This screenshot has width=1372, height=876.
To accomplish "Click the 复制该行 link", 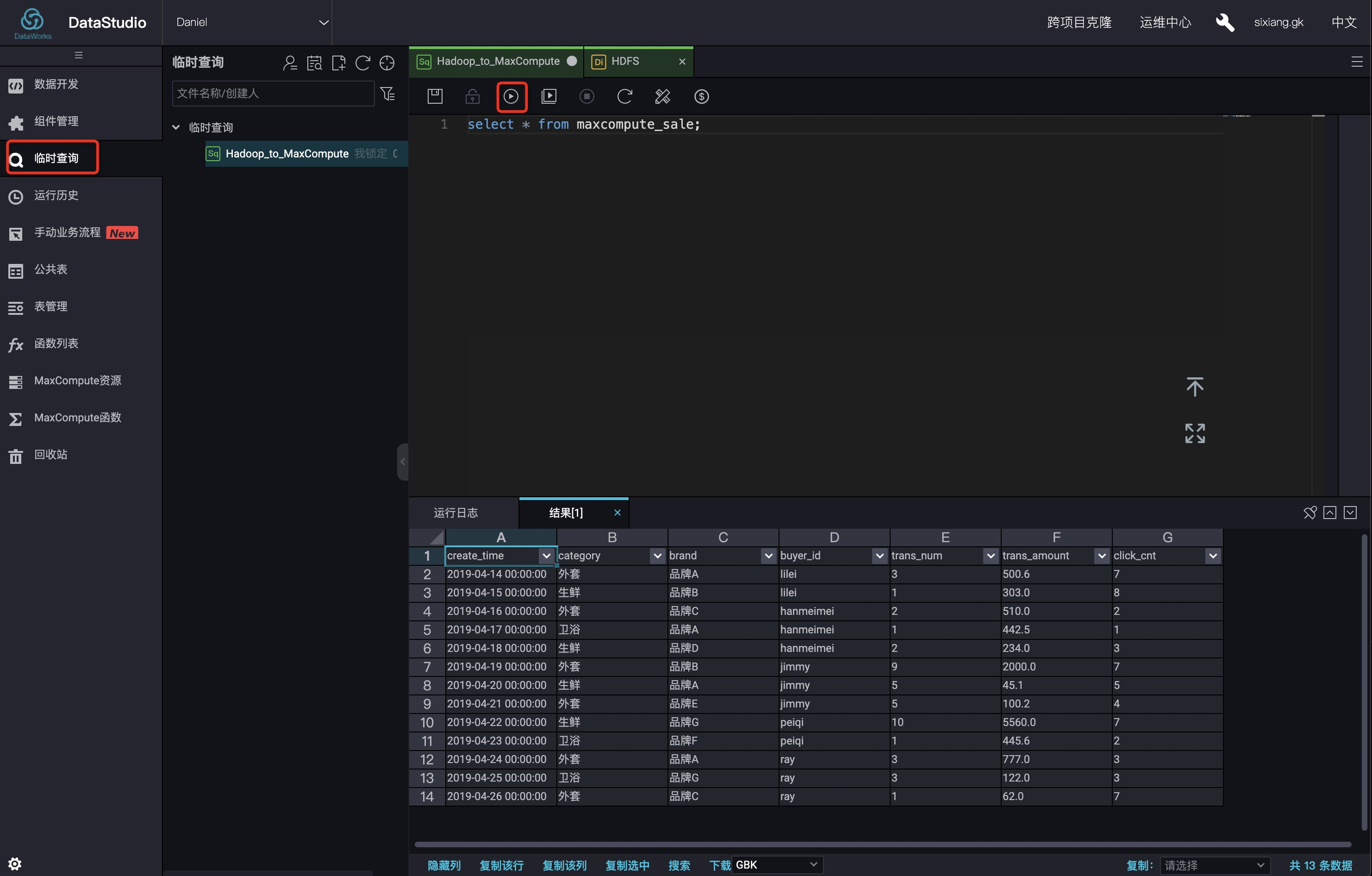I will tap(501, 864).
